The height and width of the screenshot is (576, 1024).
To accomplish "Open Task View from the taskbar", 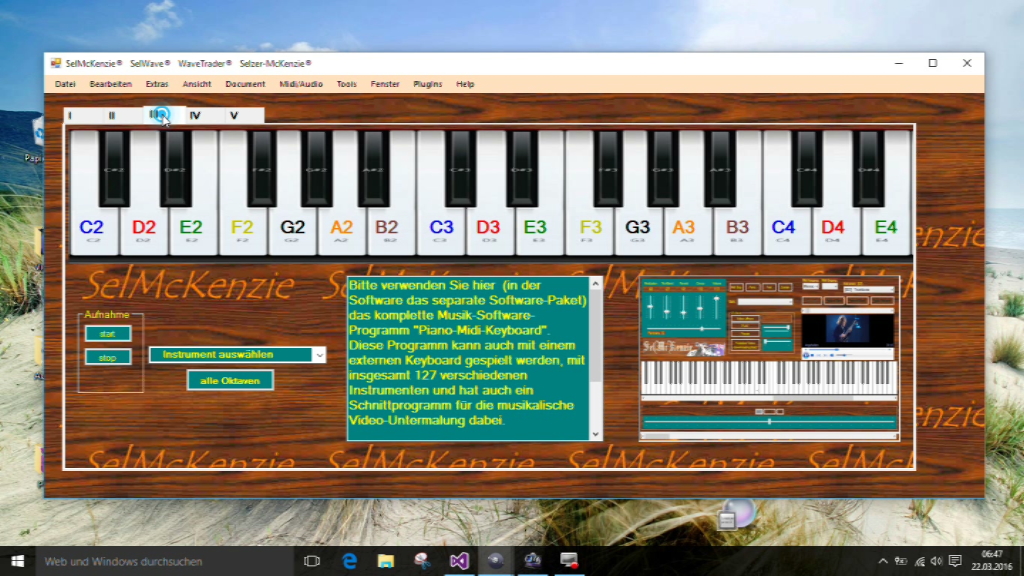I will click(x=312, y=561).
